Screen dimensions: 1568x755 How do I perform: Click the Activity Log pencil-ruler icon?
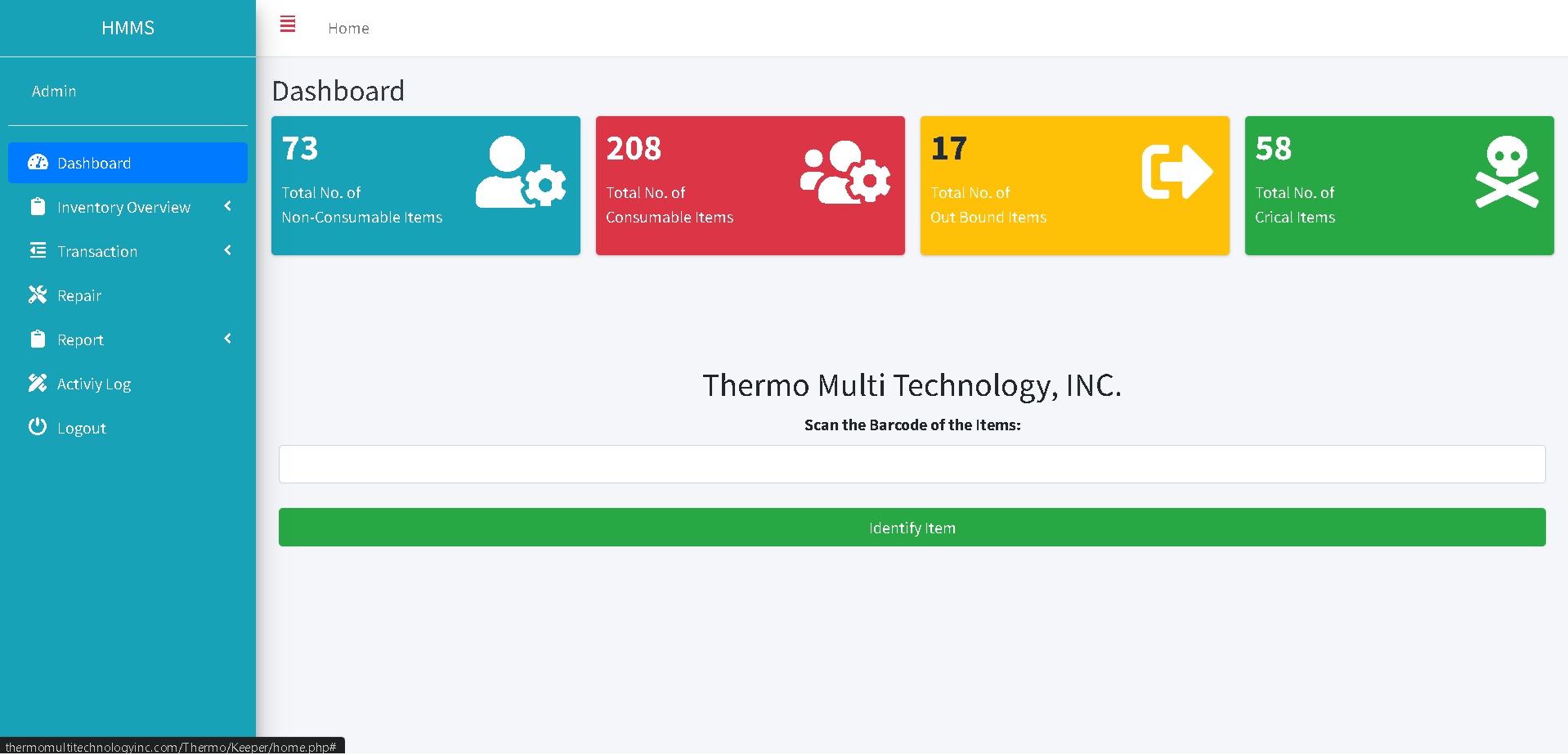tap(38, 383)
